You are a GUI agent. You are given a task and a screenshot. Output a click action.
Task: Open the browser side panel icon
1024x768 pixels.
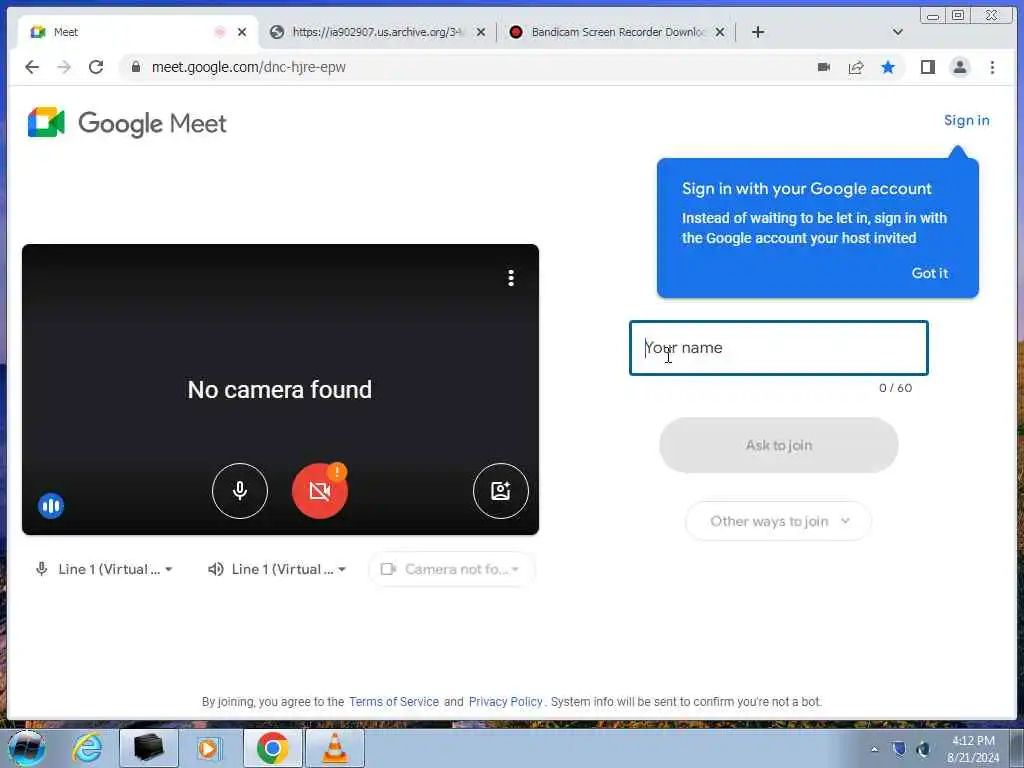click(927, 67)
